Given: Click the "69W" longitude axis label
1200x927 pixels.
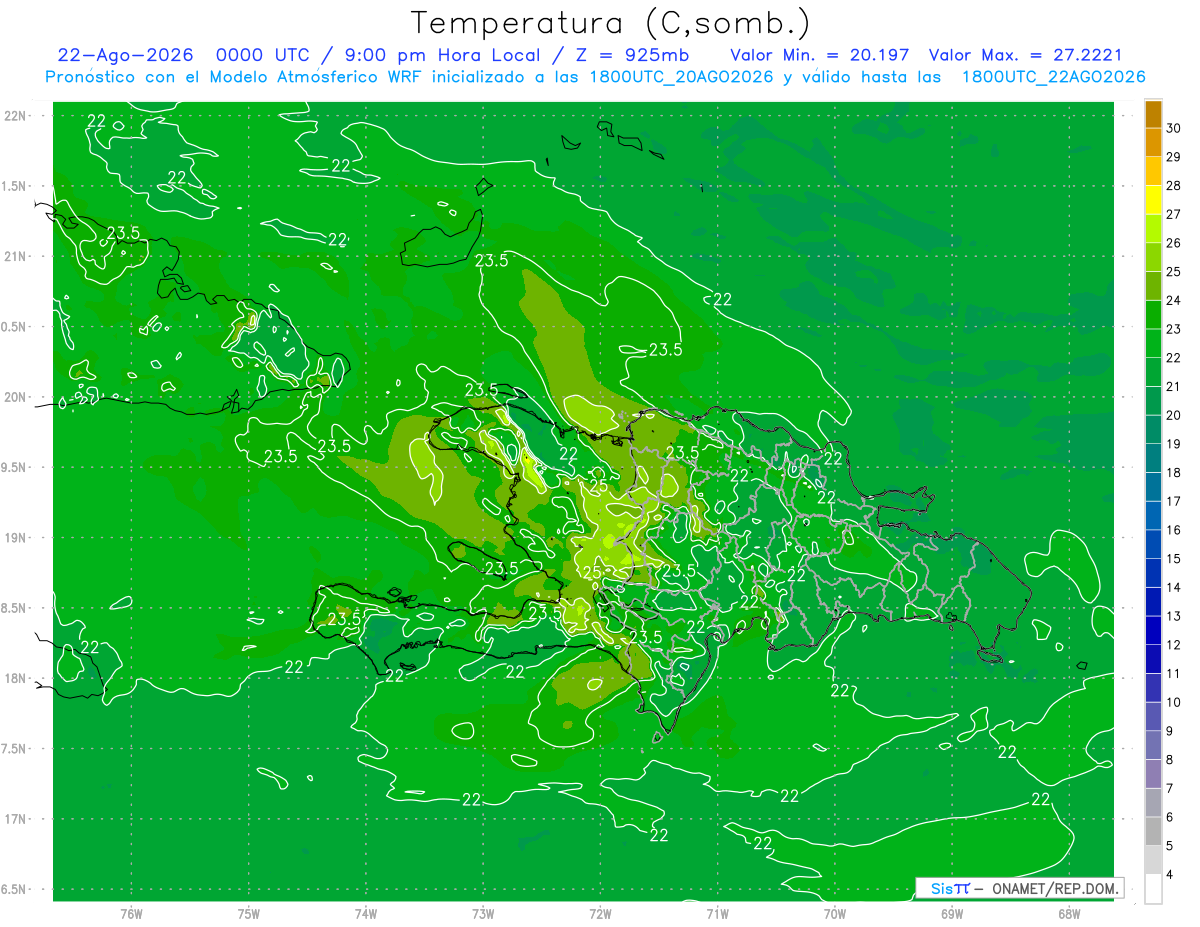Looking at the screenshot, I should tap(952, 914).
